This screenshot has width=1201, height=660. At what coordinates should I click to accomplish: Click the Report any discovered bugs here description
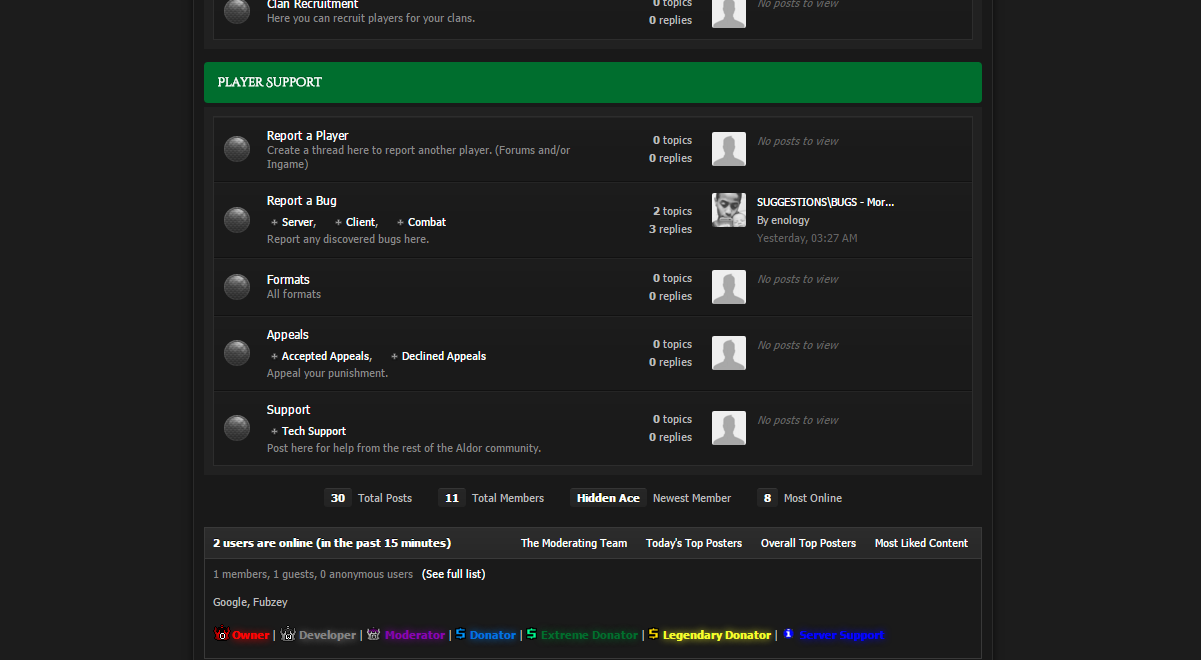(348, 240)
